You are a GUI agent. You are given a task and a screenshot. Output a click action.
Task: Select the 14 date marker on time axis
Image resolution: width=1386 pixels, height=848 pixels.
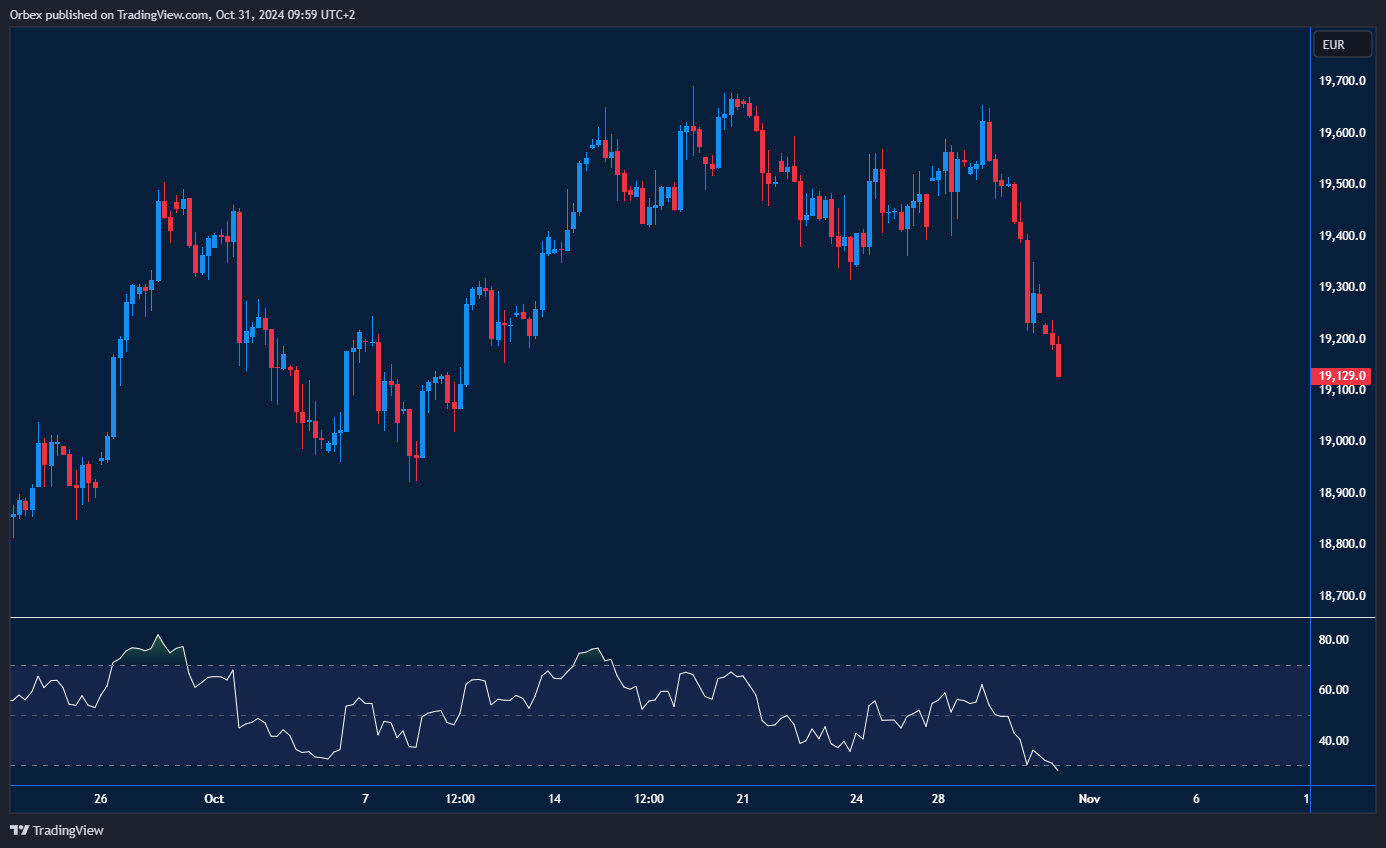click(x=554, y=799)
